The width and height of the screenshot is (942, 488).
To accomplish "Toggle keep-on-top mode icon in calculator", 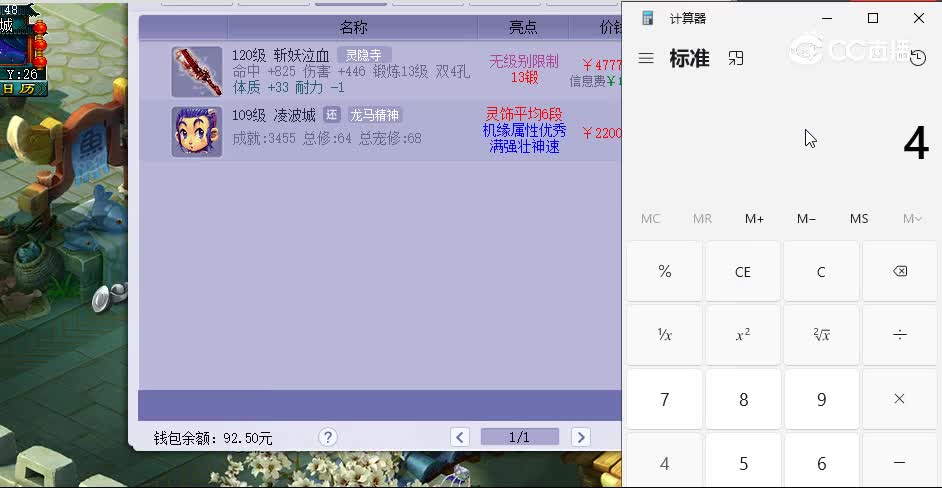I will pyautogui.click(x=735, y=58).
